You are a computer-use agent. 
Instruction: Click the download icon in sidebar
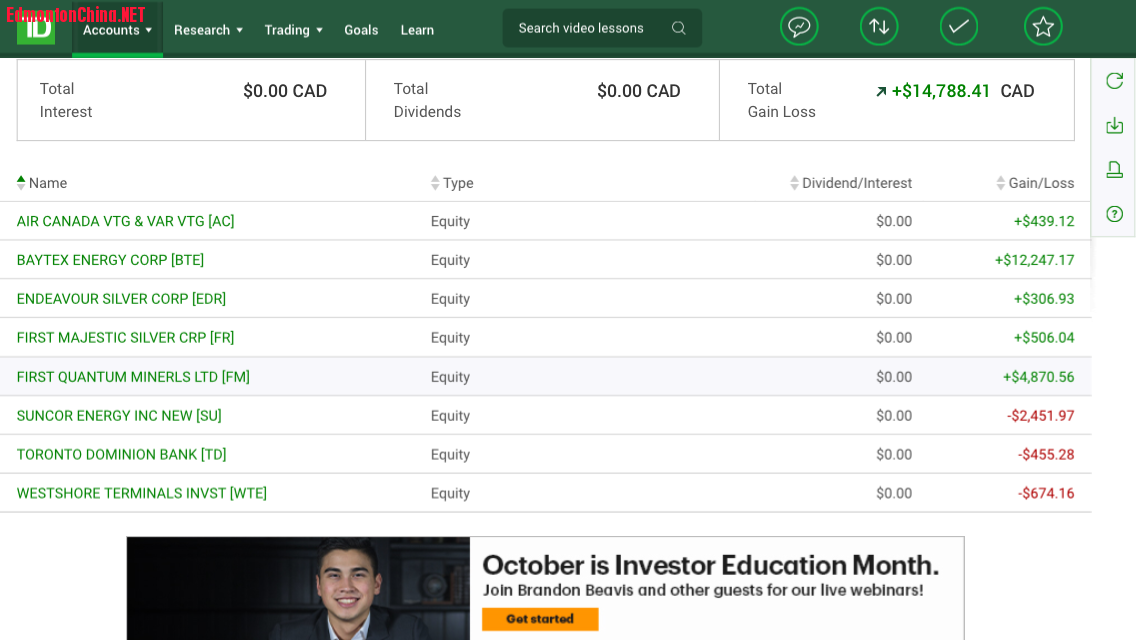pyautogui.click(x=1114, y=125)
